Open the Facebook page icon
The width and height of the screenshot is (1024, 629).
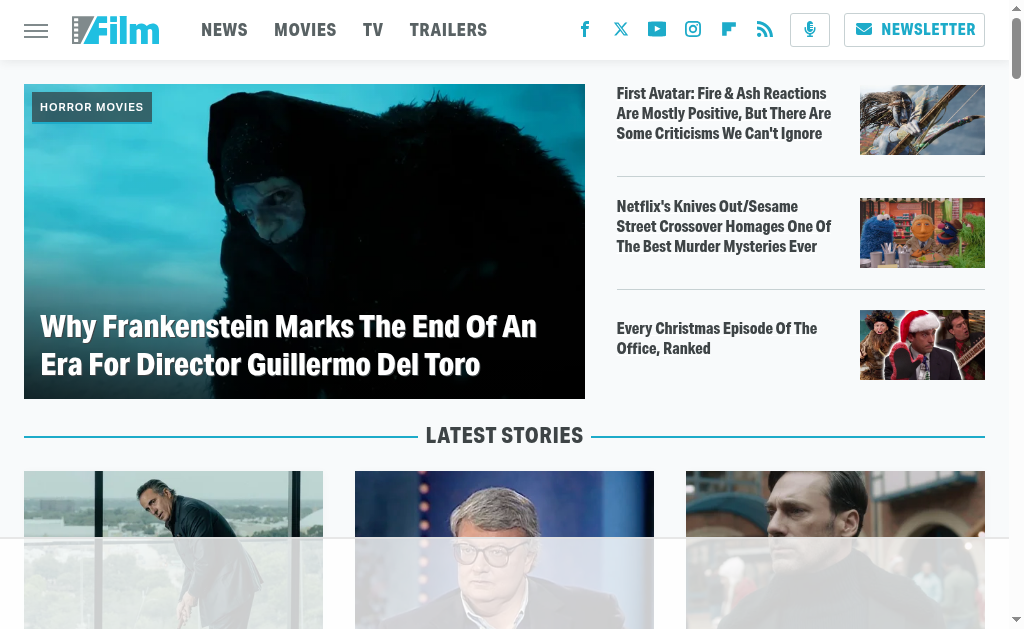point(585,29)
